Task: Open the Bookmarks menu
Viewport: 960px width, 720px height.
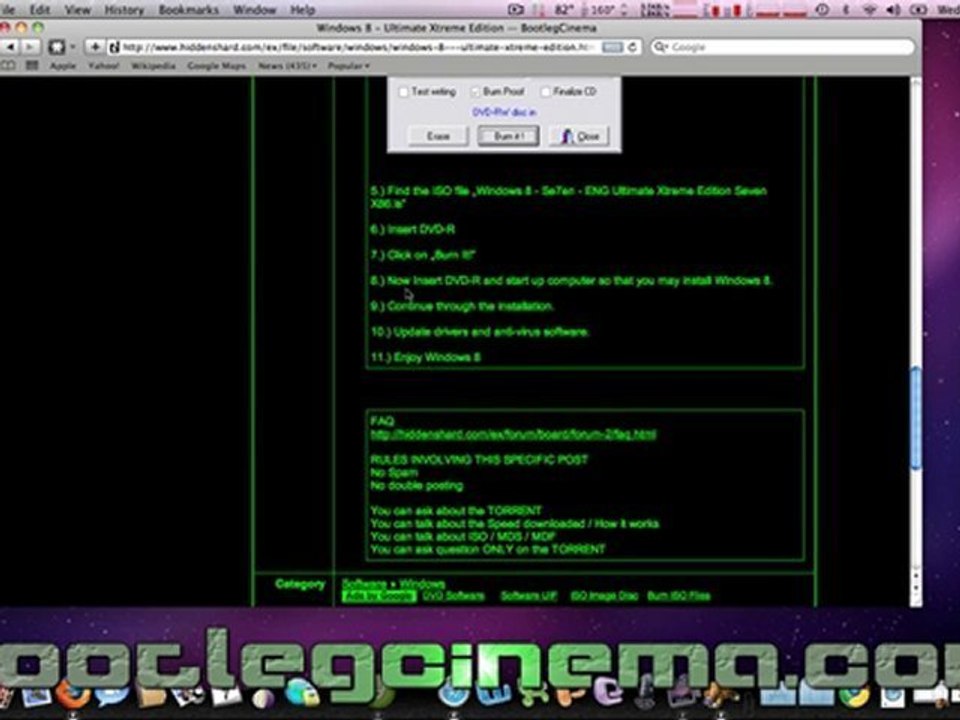Action: tap(189, 10)
